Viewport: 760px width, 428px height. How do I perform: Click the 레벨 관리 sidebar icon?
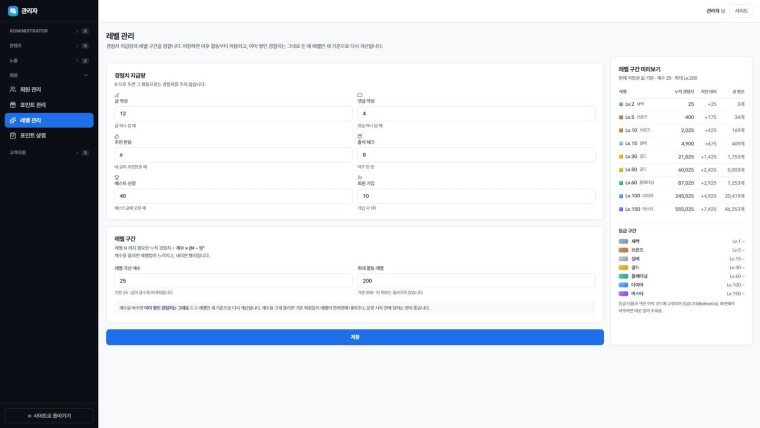[x=13, y=120]
